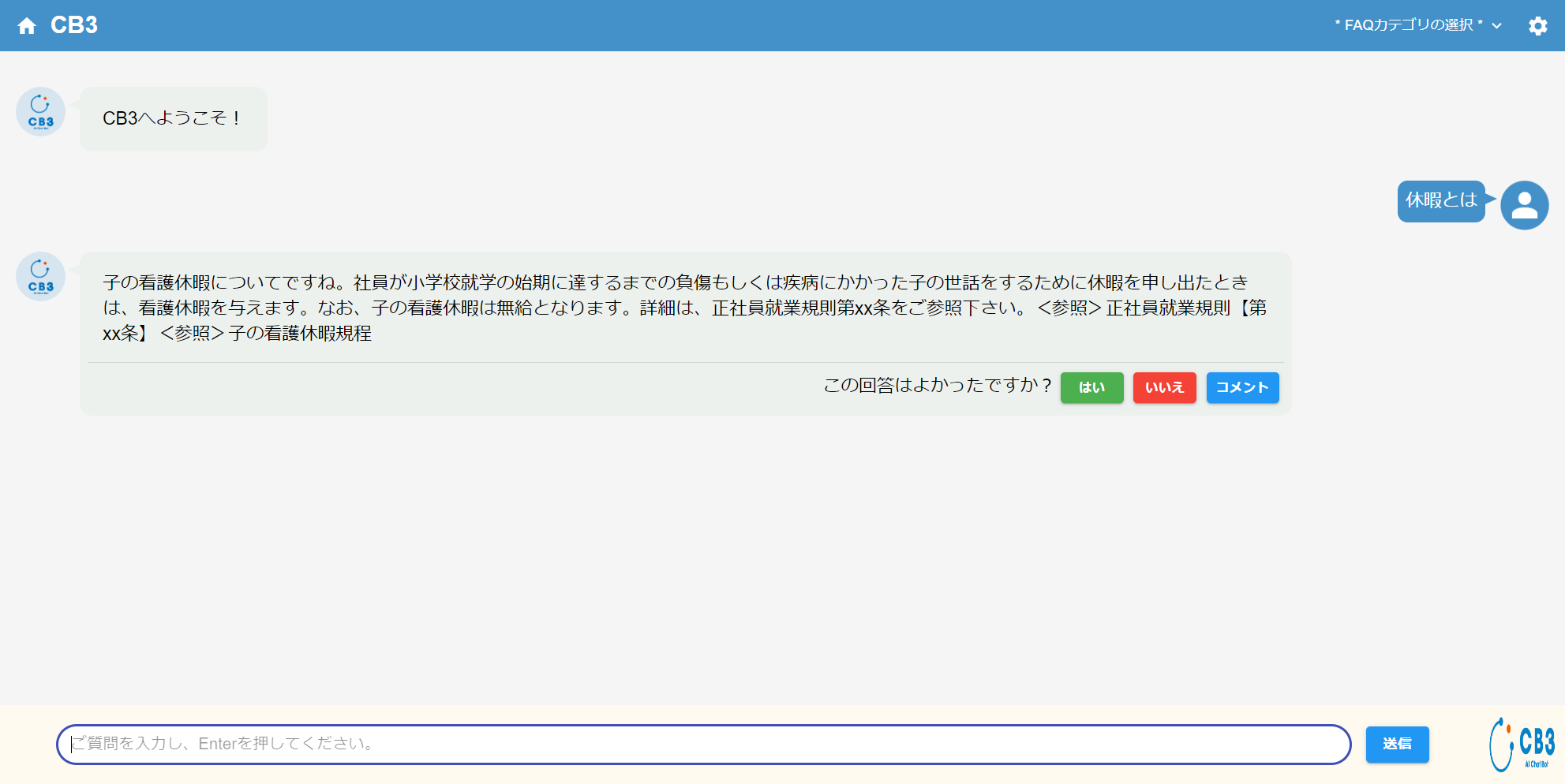Image resolution: width=1565 pixels, height=784 pixels.
Task: Click the 休暇とは user message bubble
Action: 1440,201
